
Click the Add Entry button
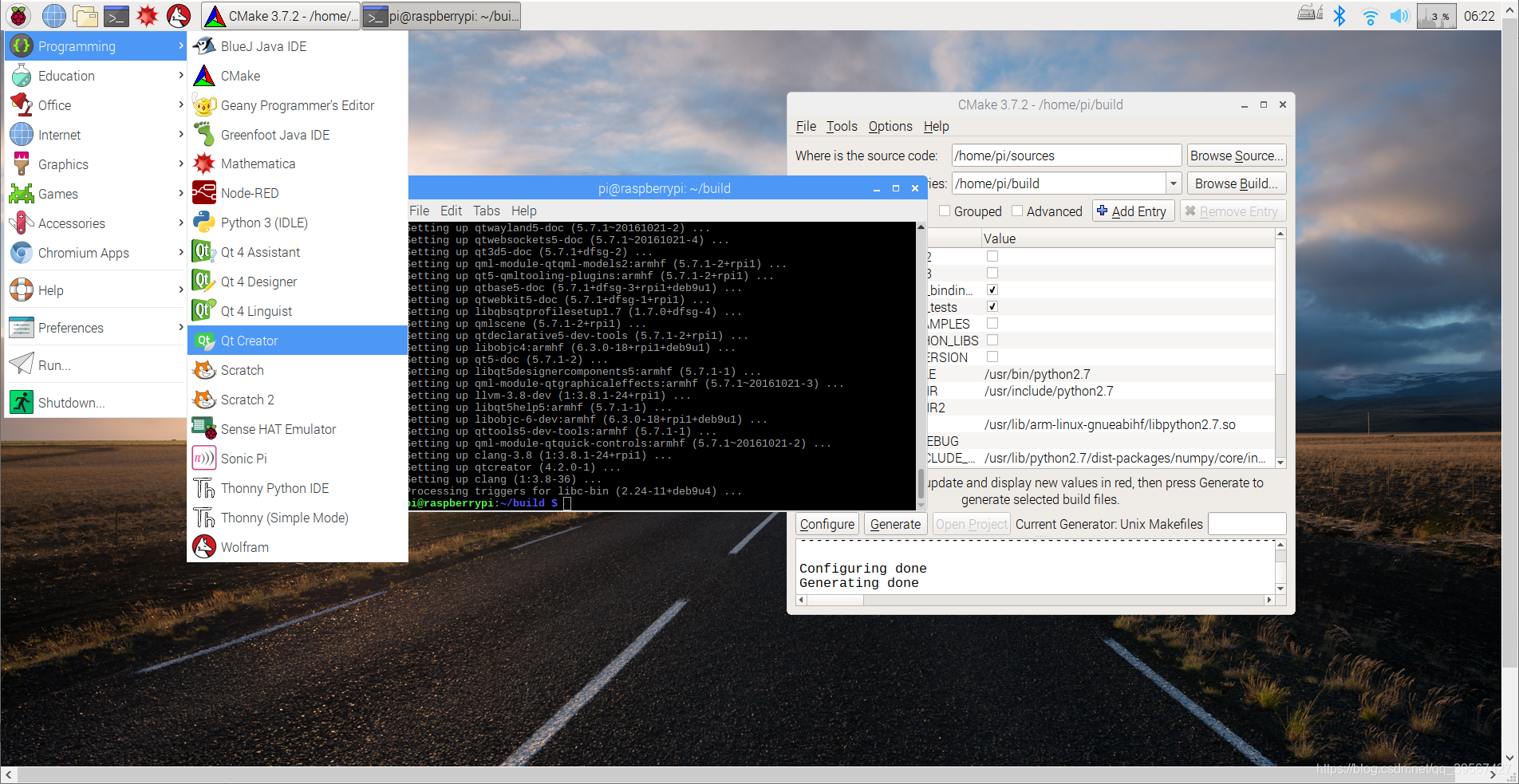click(x=1133, y=211)
